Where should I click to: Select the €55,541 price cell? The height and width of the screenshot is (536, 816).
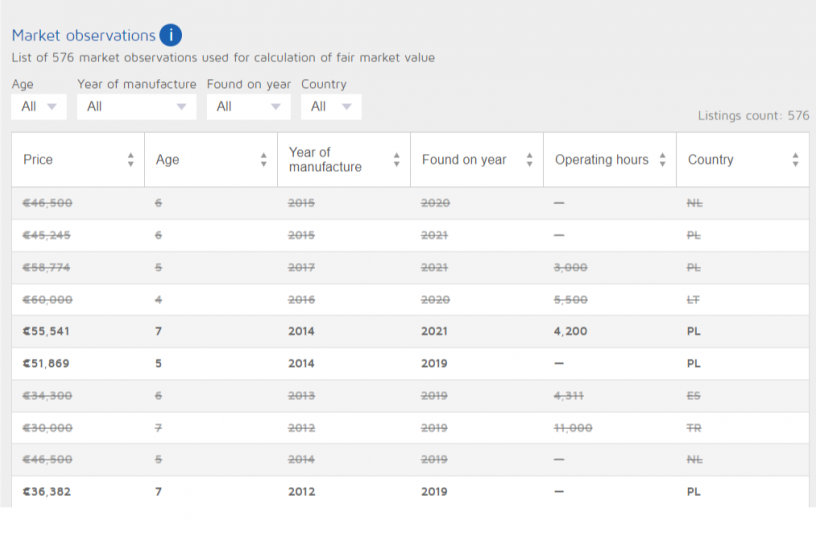tap(46, 331)
